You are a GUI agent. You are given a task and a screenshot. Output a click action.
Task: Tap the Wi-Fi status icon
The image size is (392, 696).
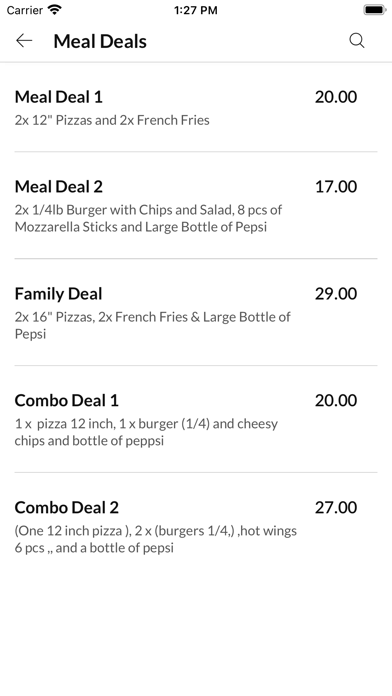55,10
